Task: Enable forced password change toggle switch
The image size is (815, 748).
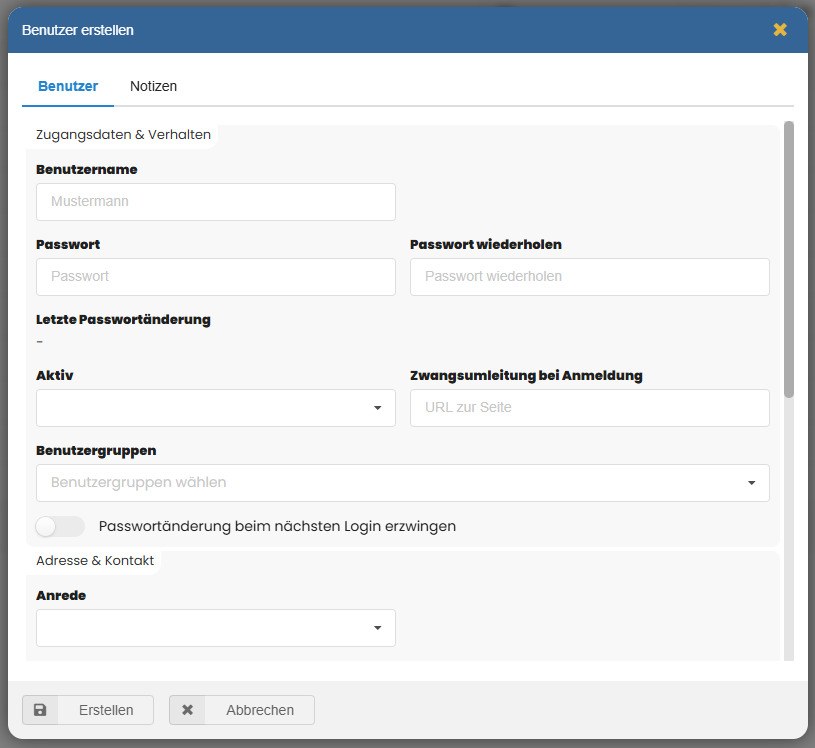Action: [x=59, y=526]
